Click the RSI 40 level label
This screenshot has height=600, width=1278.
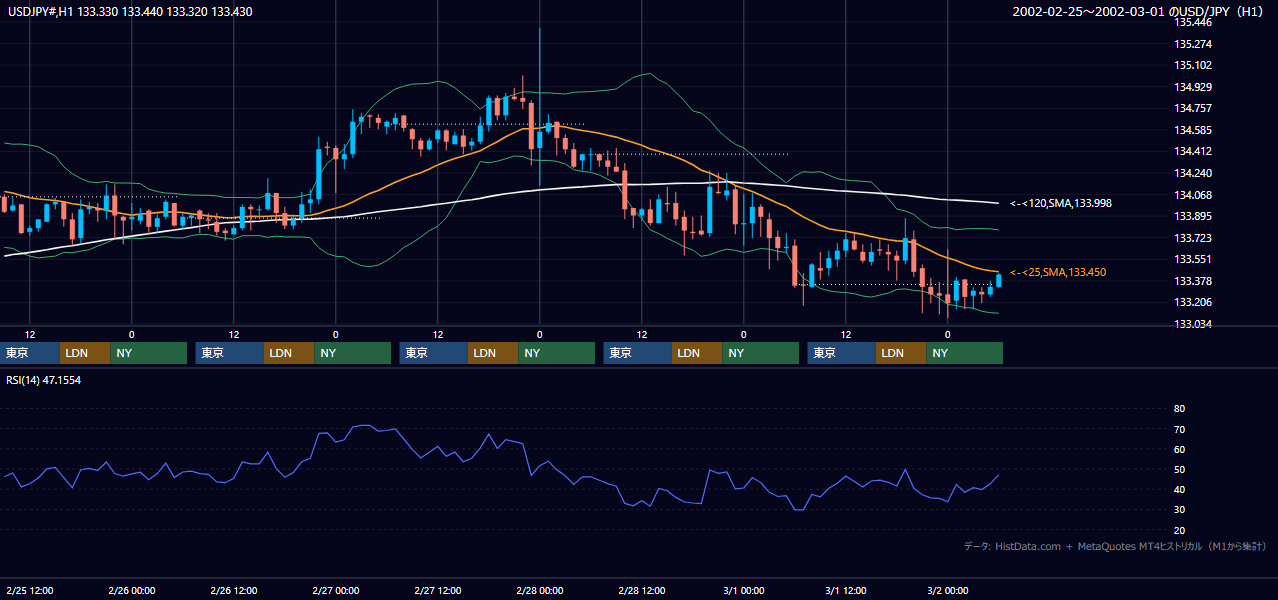click(x=1179, y=489)
